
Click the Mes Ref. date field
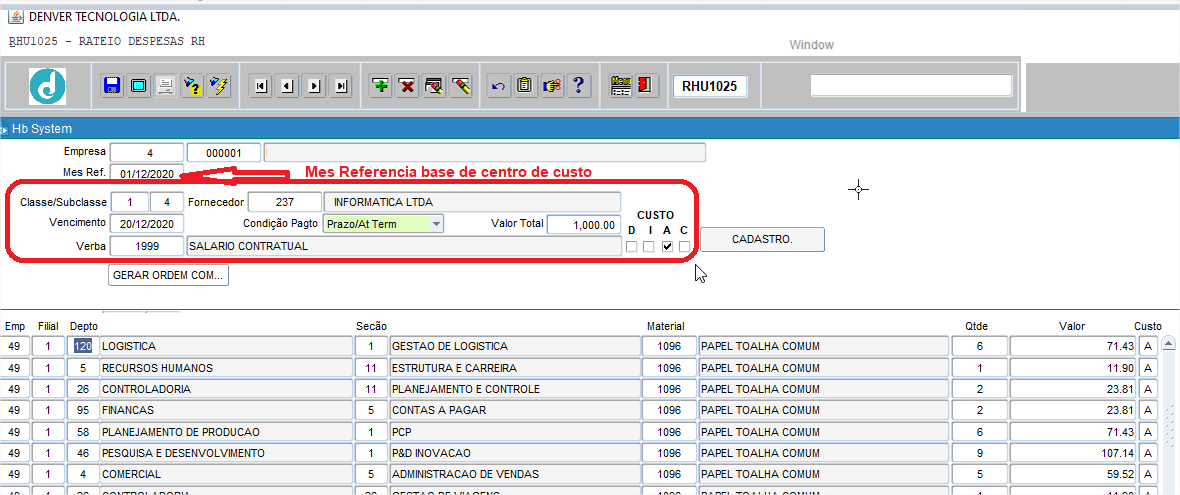147,174
